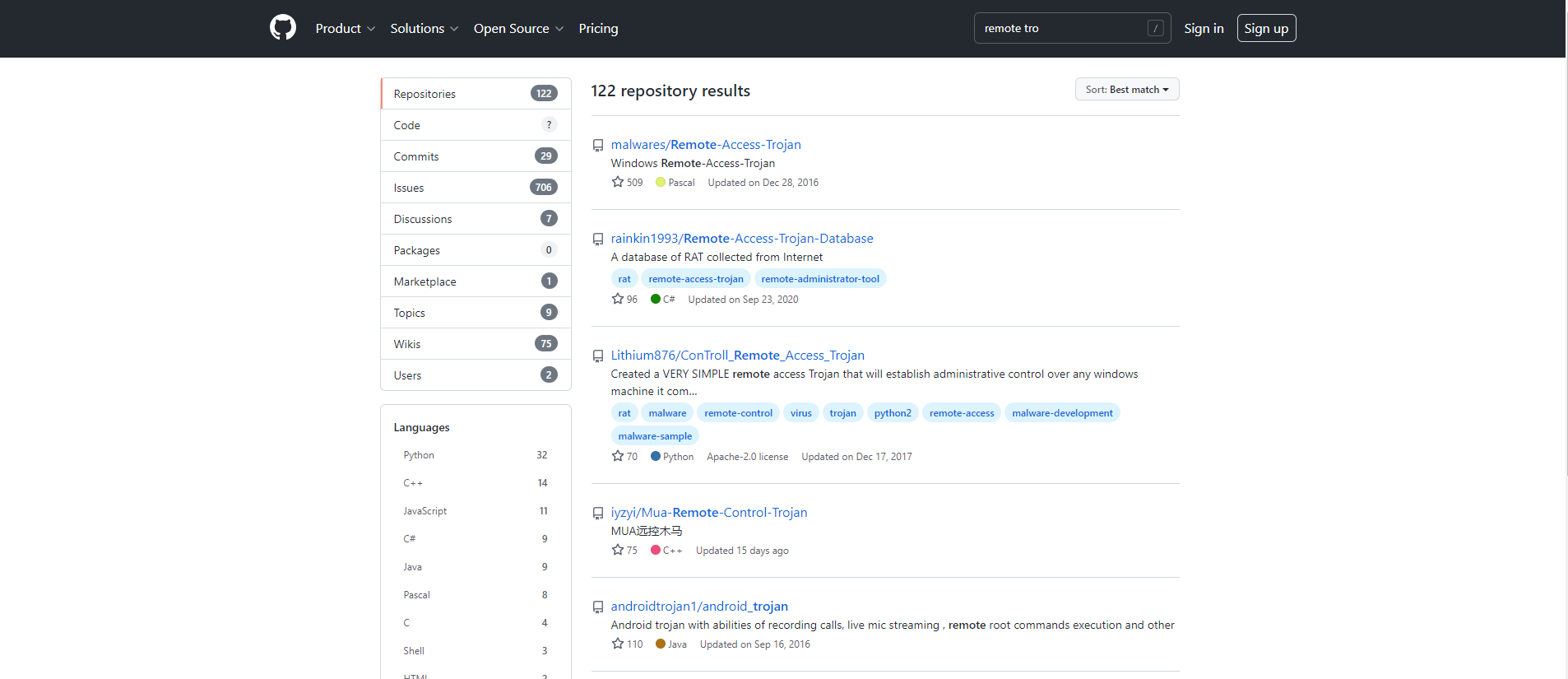Click repo icon beside rainkin1993/Remote-Access-Trojan-Database

point(598,240)
